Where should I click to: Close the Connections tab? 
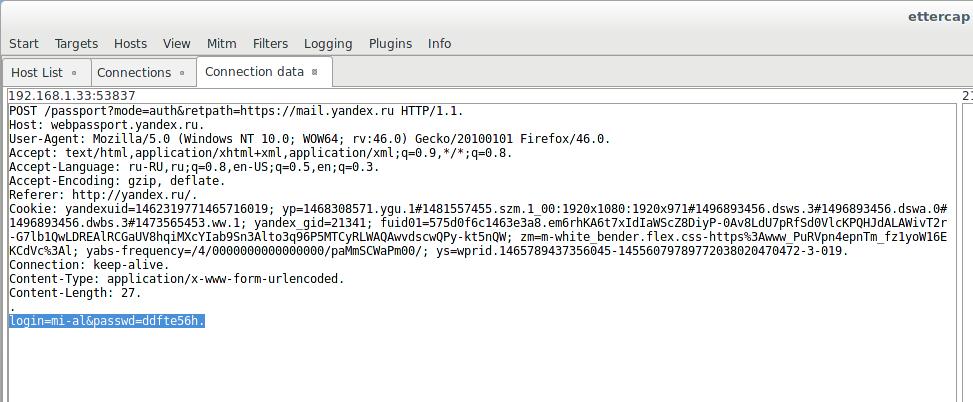181,73
